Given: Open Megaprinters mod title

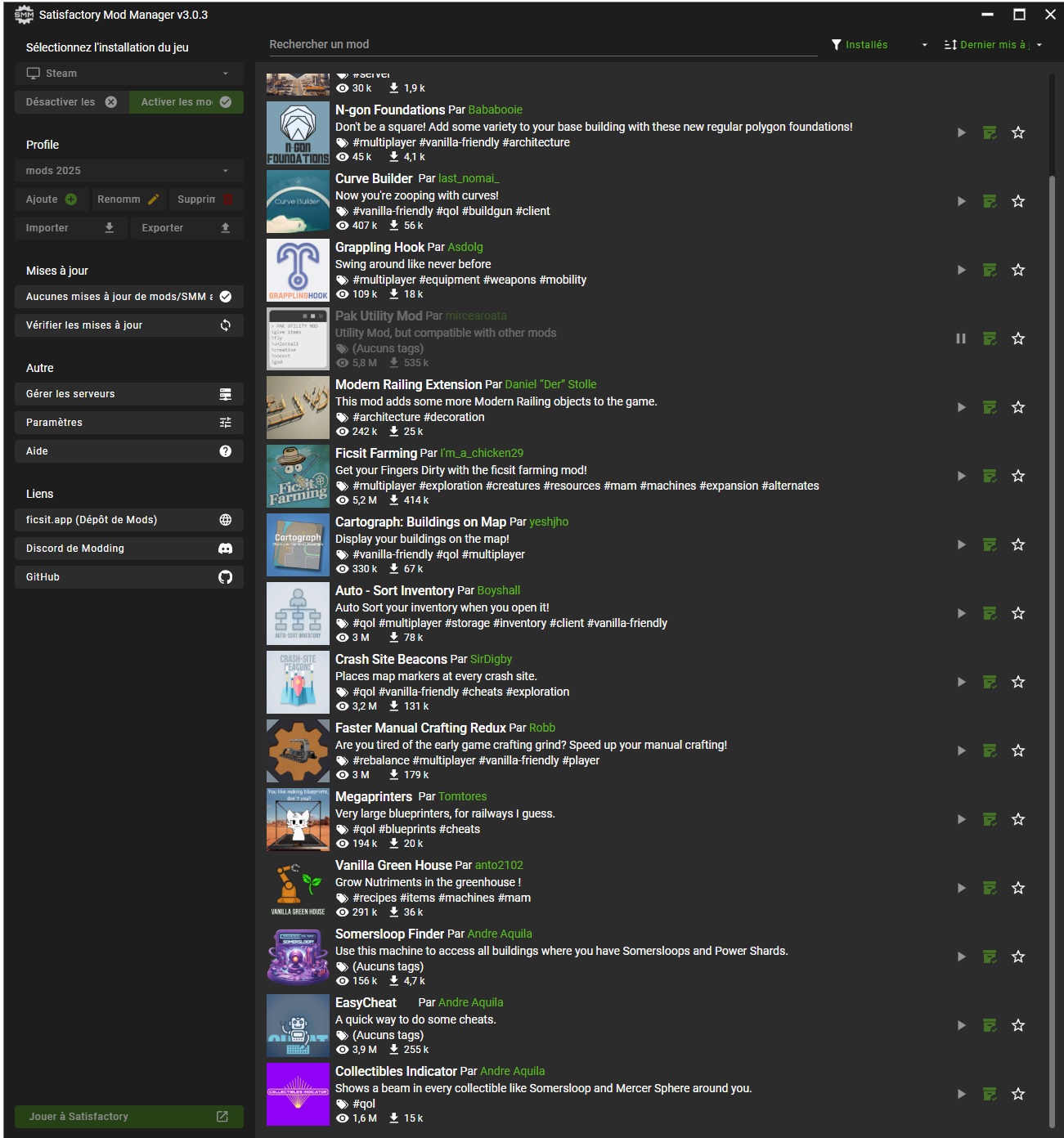Looking at the screenshot, I should click(374, 796).
